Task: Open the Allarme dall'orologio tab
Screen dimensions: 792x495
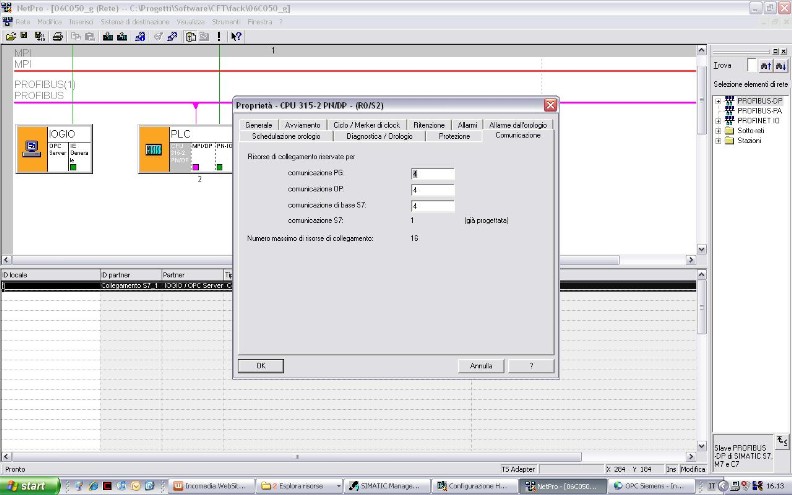Action: point(518,125)
